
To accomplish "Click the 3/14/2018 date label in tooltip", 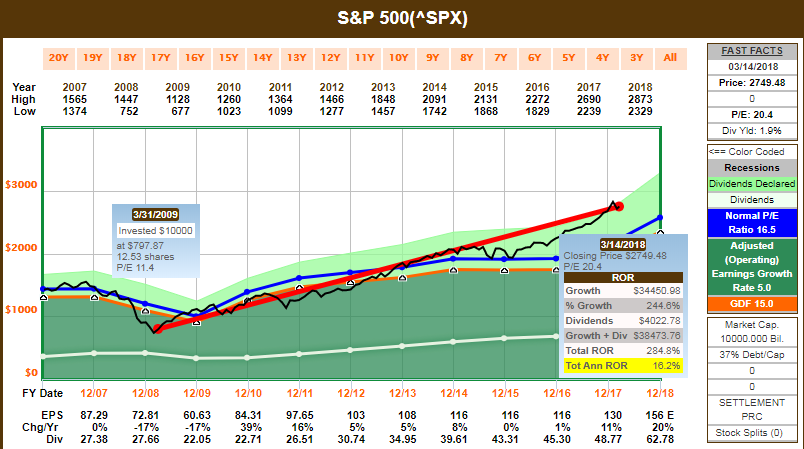I will (622, 244).
